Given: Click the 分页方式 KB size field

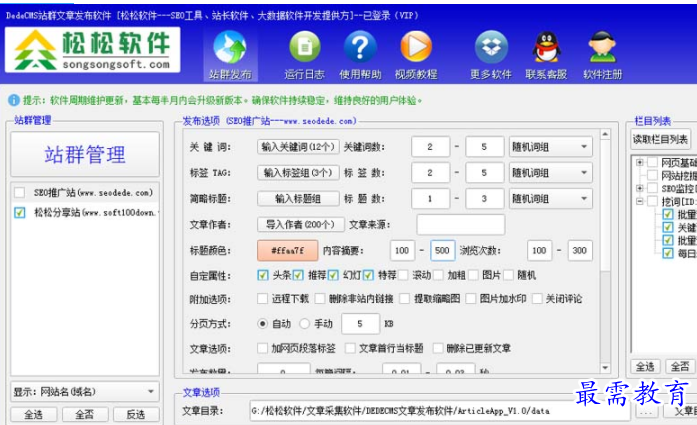Looking at the screenshot, I should point(361,324).
